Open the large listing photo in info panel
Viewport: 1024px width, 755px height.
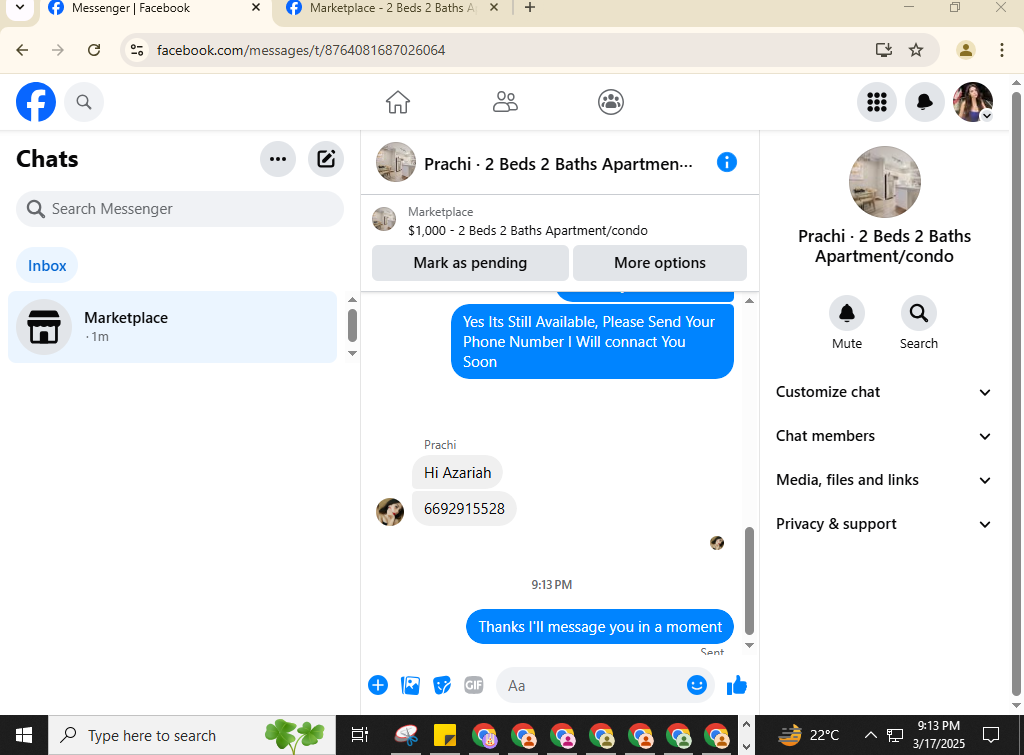[x=884, y=182]
